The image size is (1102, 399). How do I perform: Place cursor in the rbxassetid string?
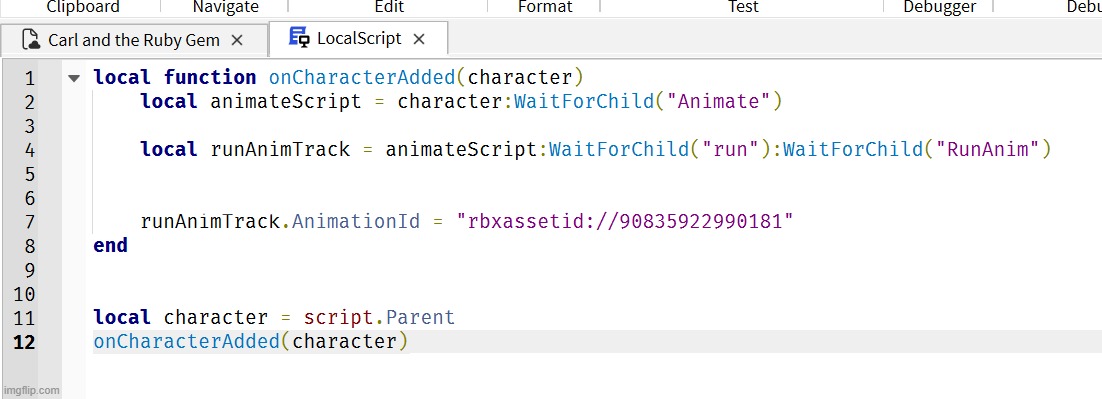click(625, 222)
